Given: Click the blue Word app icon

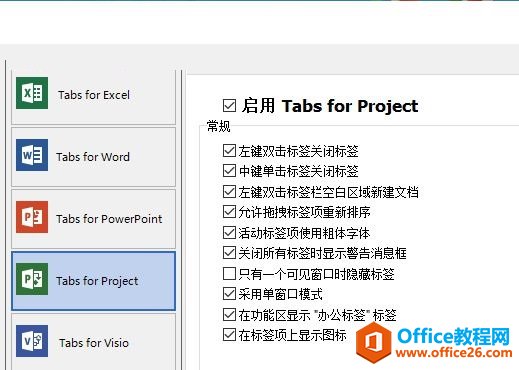Looking at the screenshot, I should (x=32, y=155).
